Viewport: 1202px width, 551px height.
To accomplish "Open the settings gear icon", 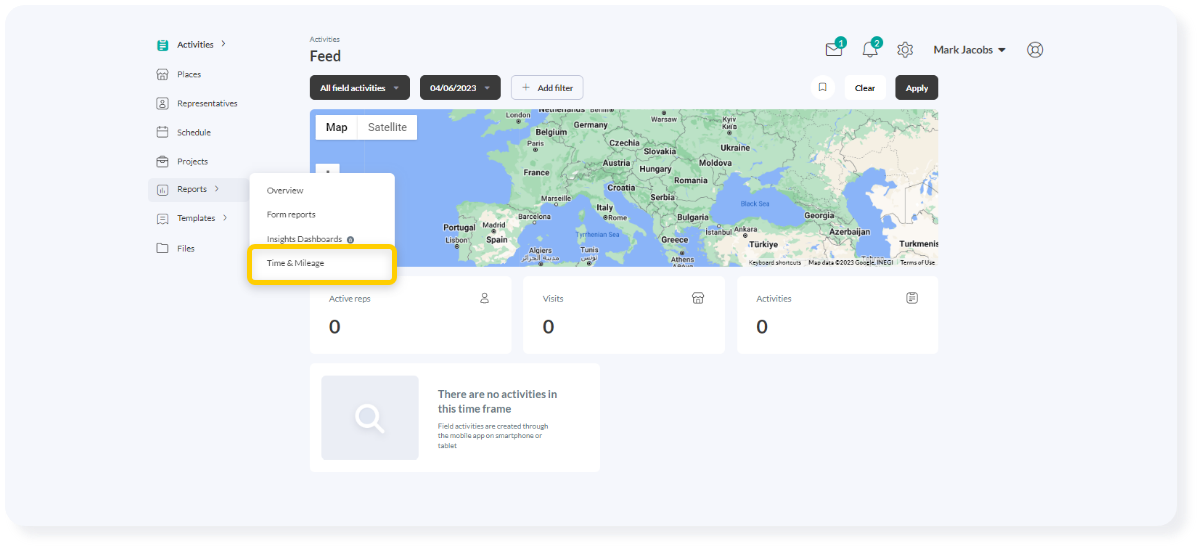I will [905, 50].
